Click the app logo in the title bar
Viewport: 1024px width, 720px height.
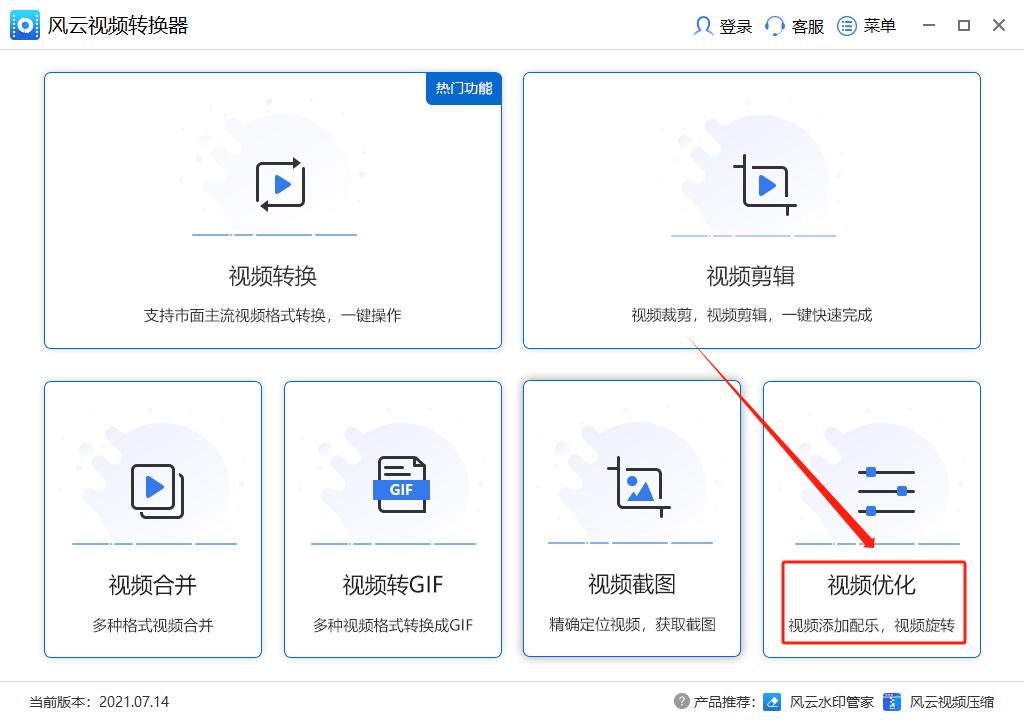25,25
